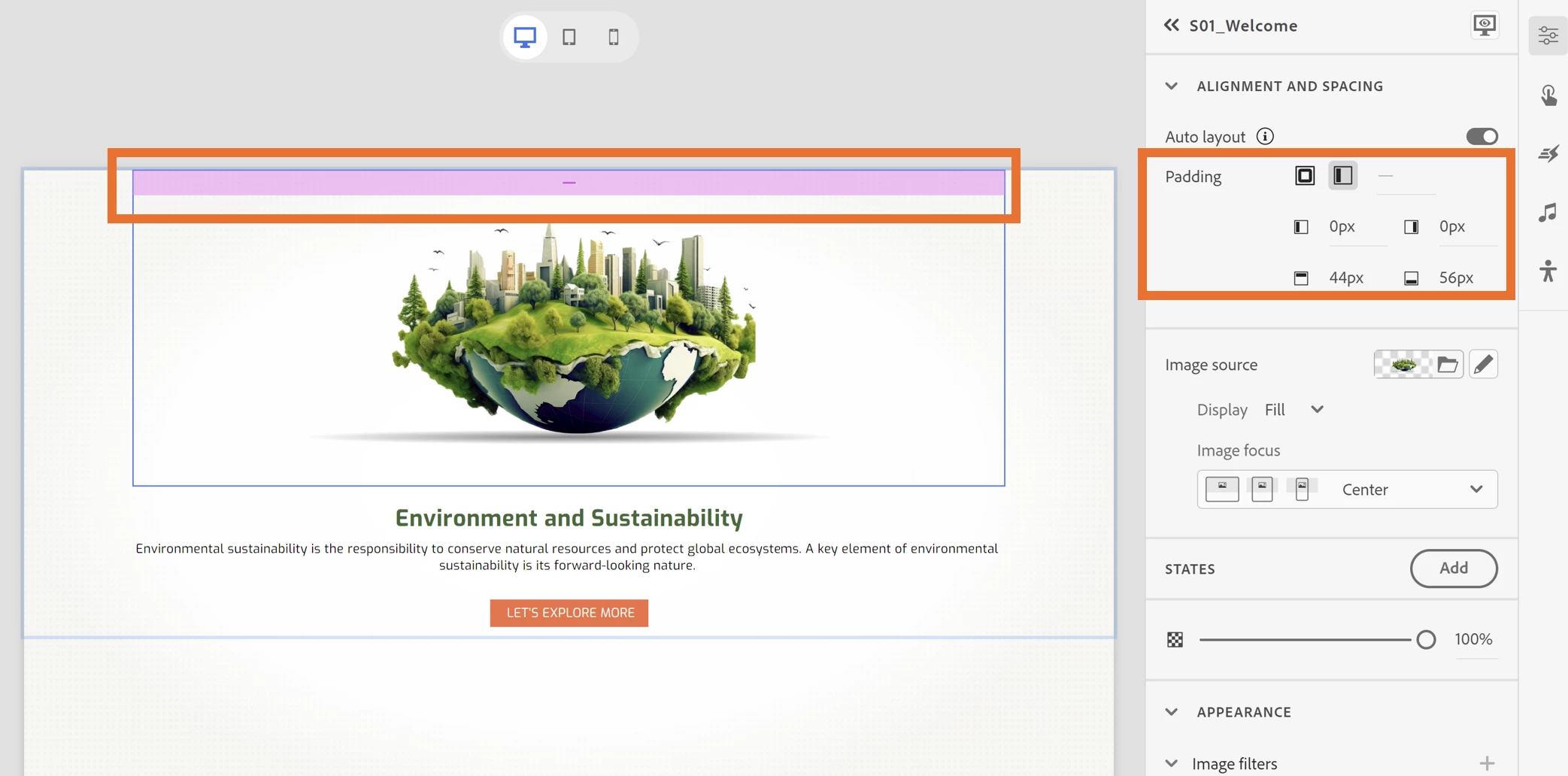Click Auto layout info icon
The image size is (1568, 776).
tap(1265, 136)
